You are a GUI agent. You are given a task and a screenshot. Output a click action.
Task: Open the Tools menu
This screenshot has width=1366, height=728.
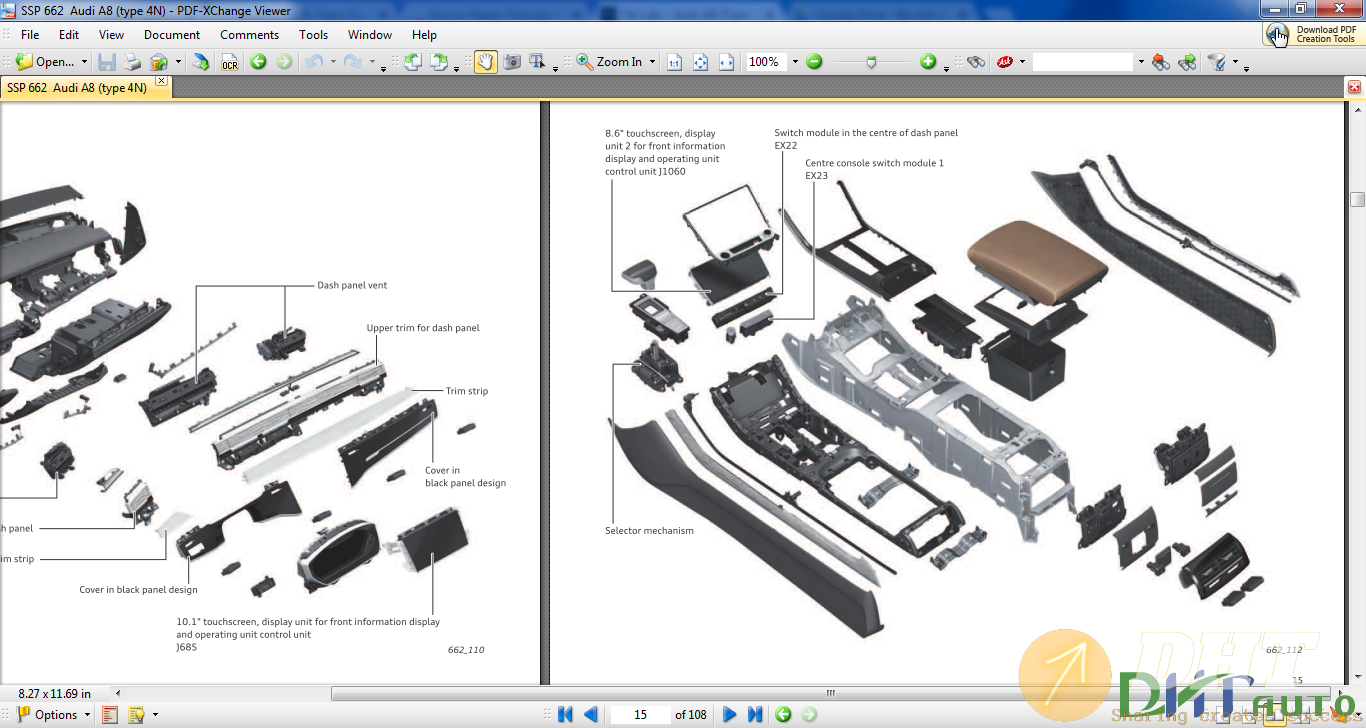[314, 34]
